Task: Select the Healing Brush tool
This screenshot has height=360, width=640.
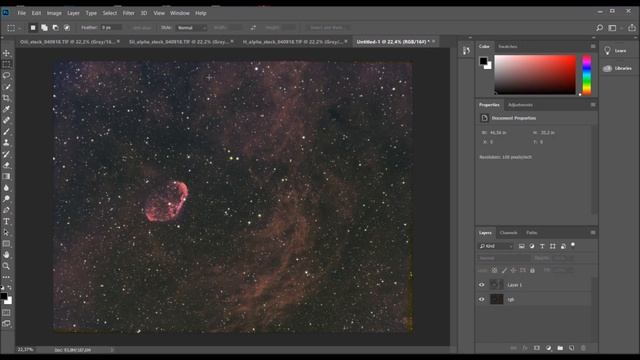Action: pos(7,120)
